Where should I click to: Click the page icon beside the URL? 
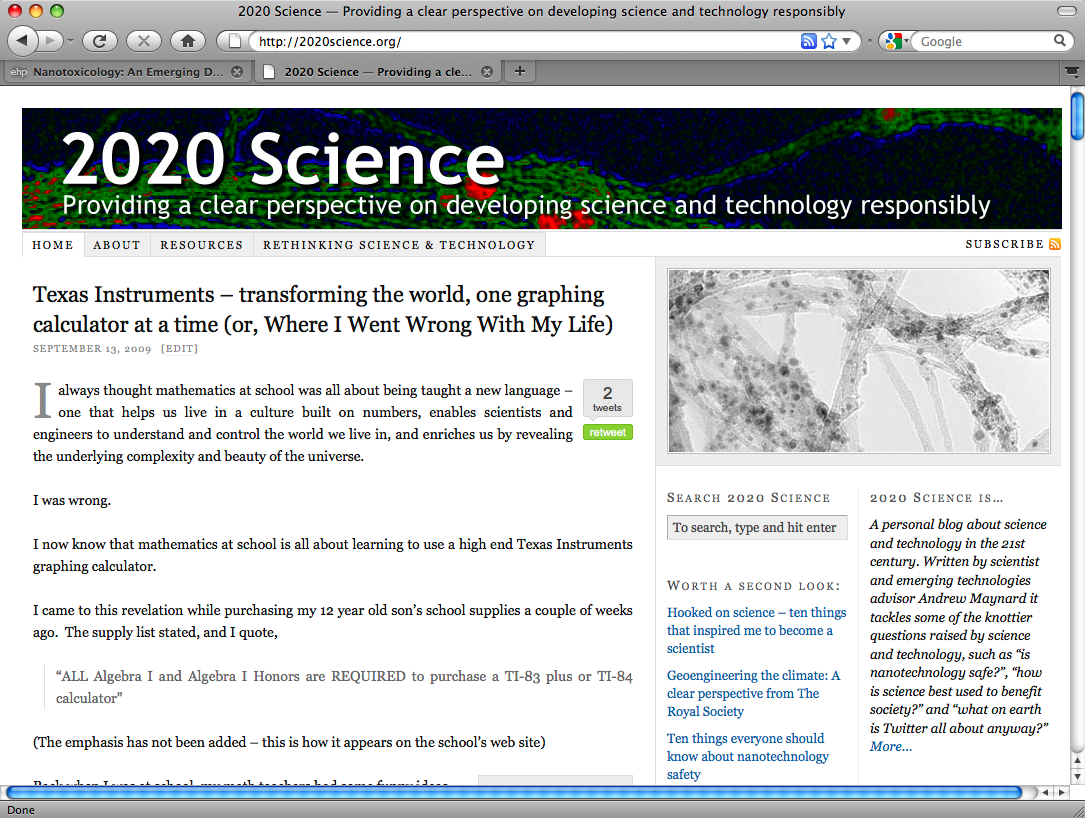point(235,41)
